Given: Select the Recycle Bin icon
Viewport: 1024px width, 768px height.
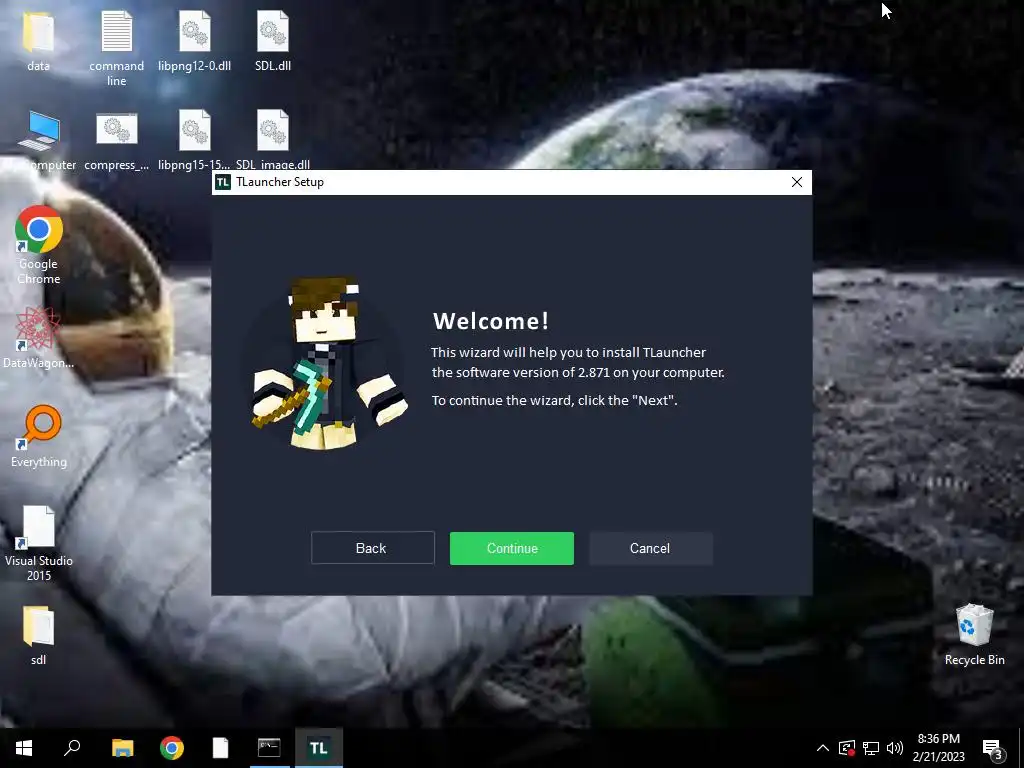Looking at the screenshot, I should click(974, 635).
